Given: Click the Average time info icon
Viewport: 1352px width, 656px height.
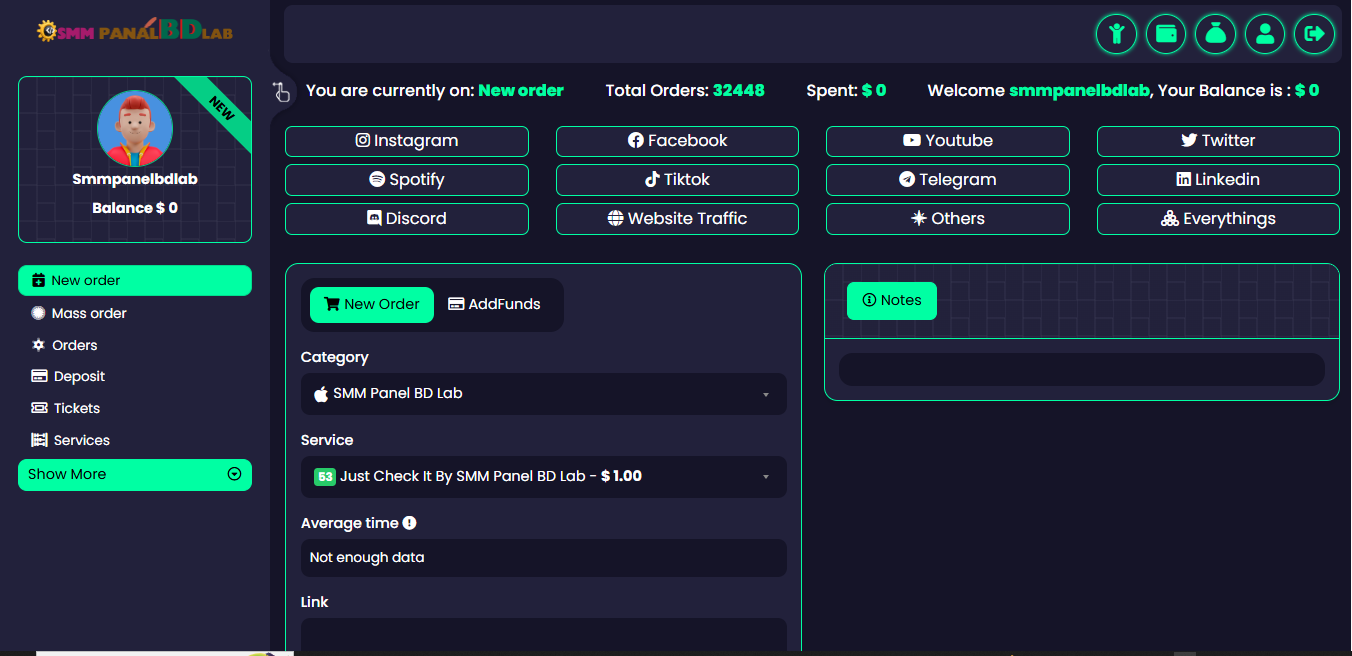Looking at the screenshot, I should pos(410,523).
